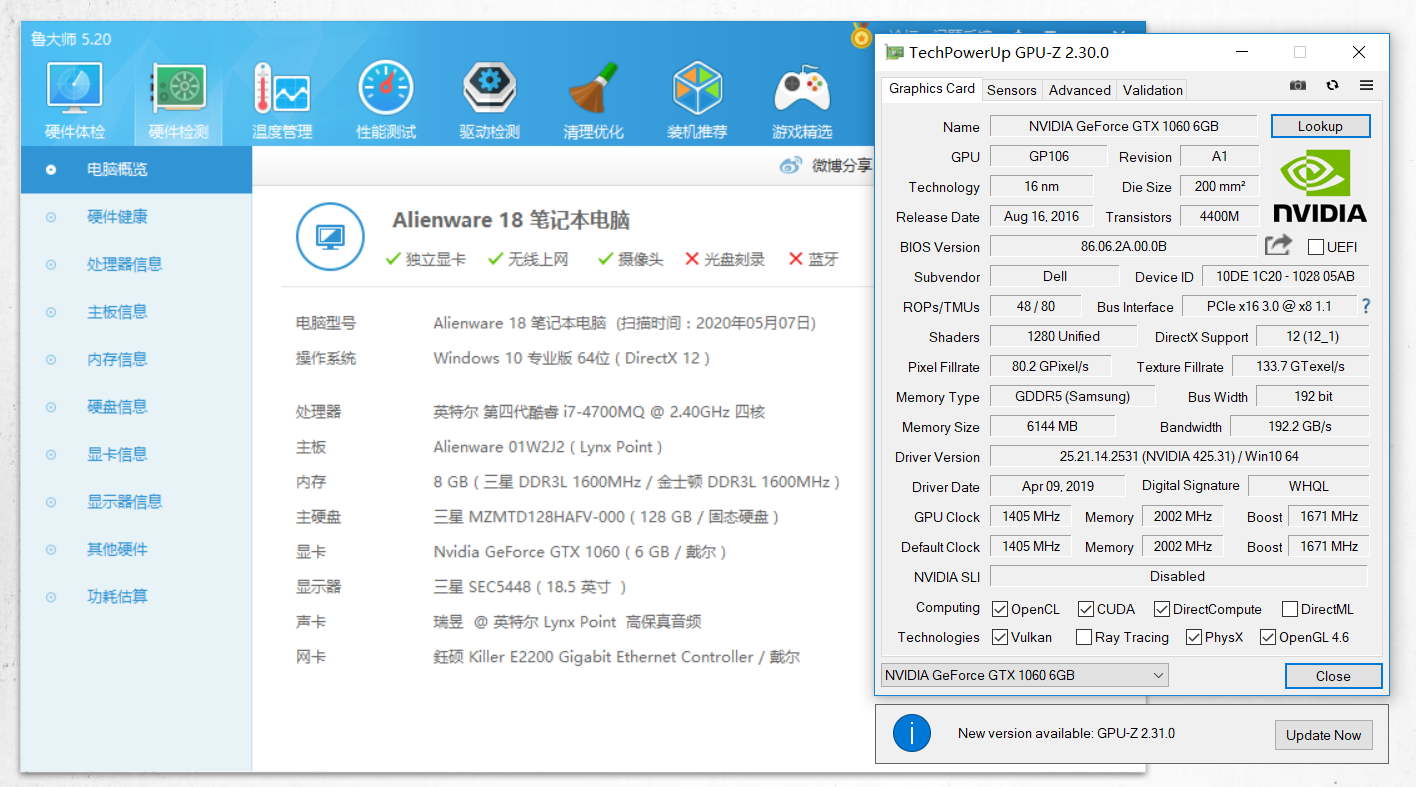Image resolution: width=1416 pixels, height=787 pixels.
Task: Click the blue info icon in update notice
Action: (x=912, y=733)
